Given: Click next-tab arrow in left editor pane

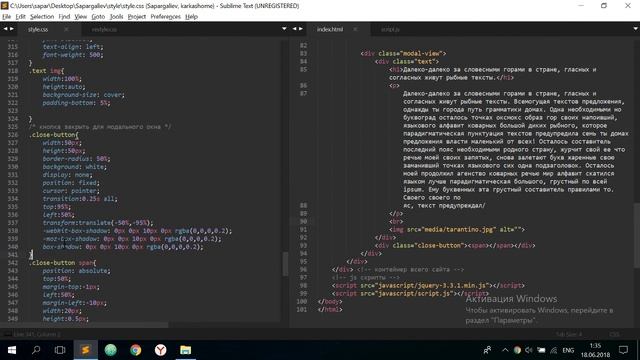Looking at the screenshot, I should [x=11, y=29].
